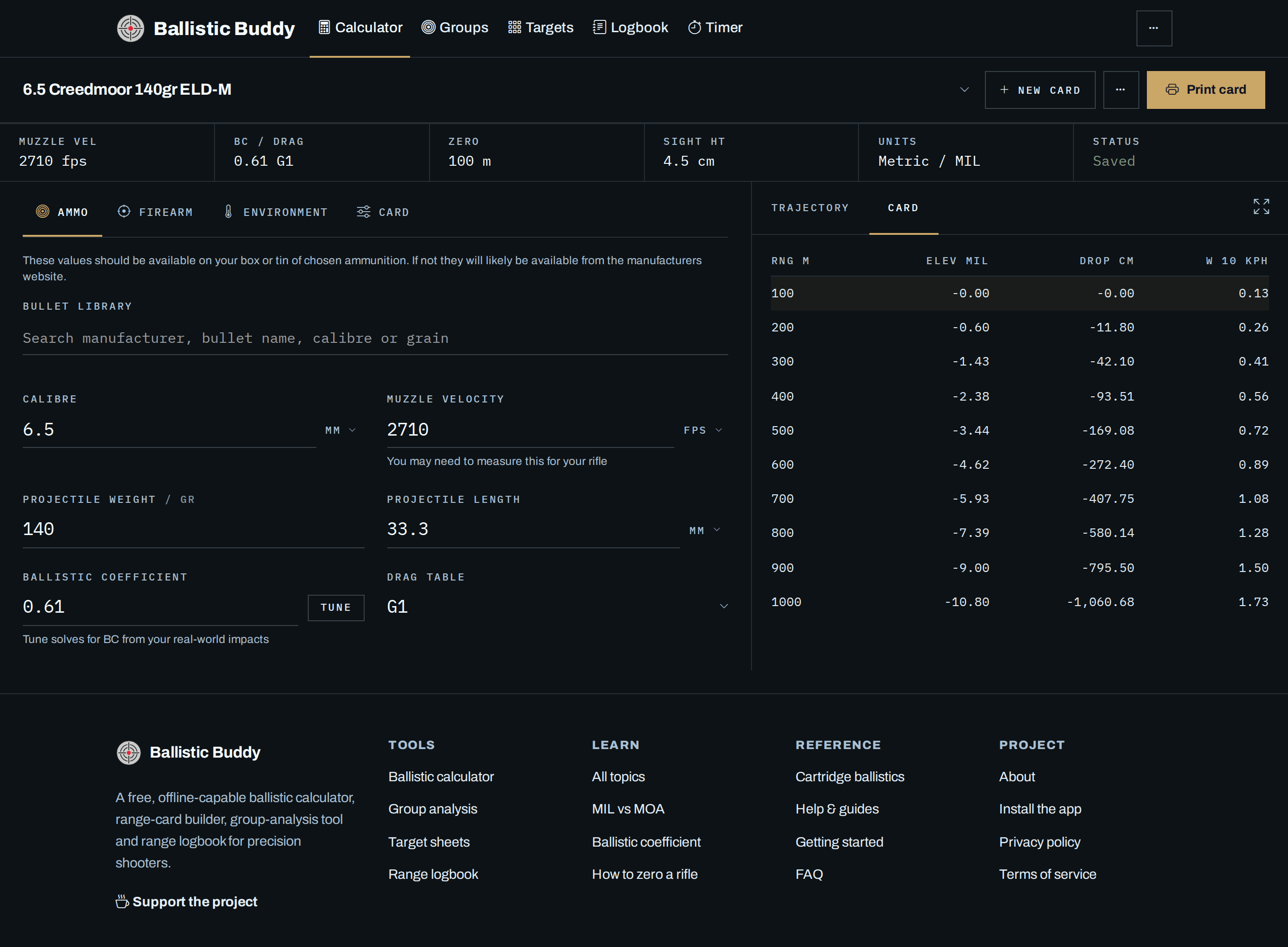Click the Groups target-rings icon
1288x947 pixels.
428,27
